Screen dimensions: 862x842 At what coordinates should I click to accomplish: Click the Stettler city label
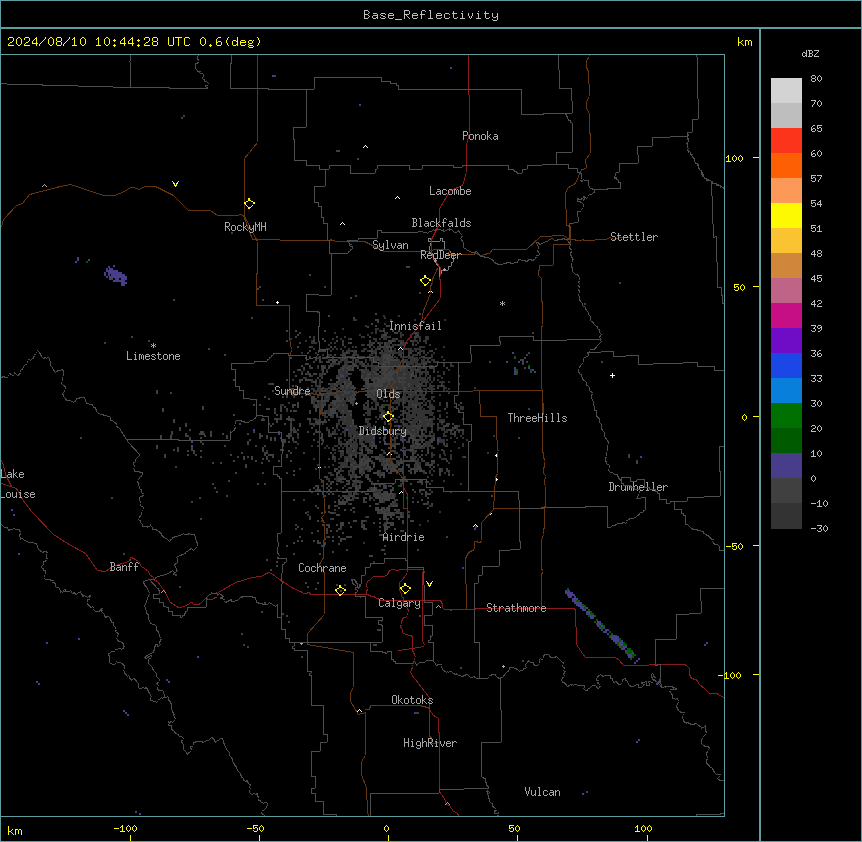[x=634, y=237]
